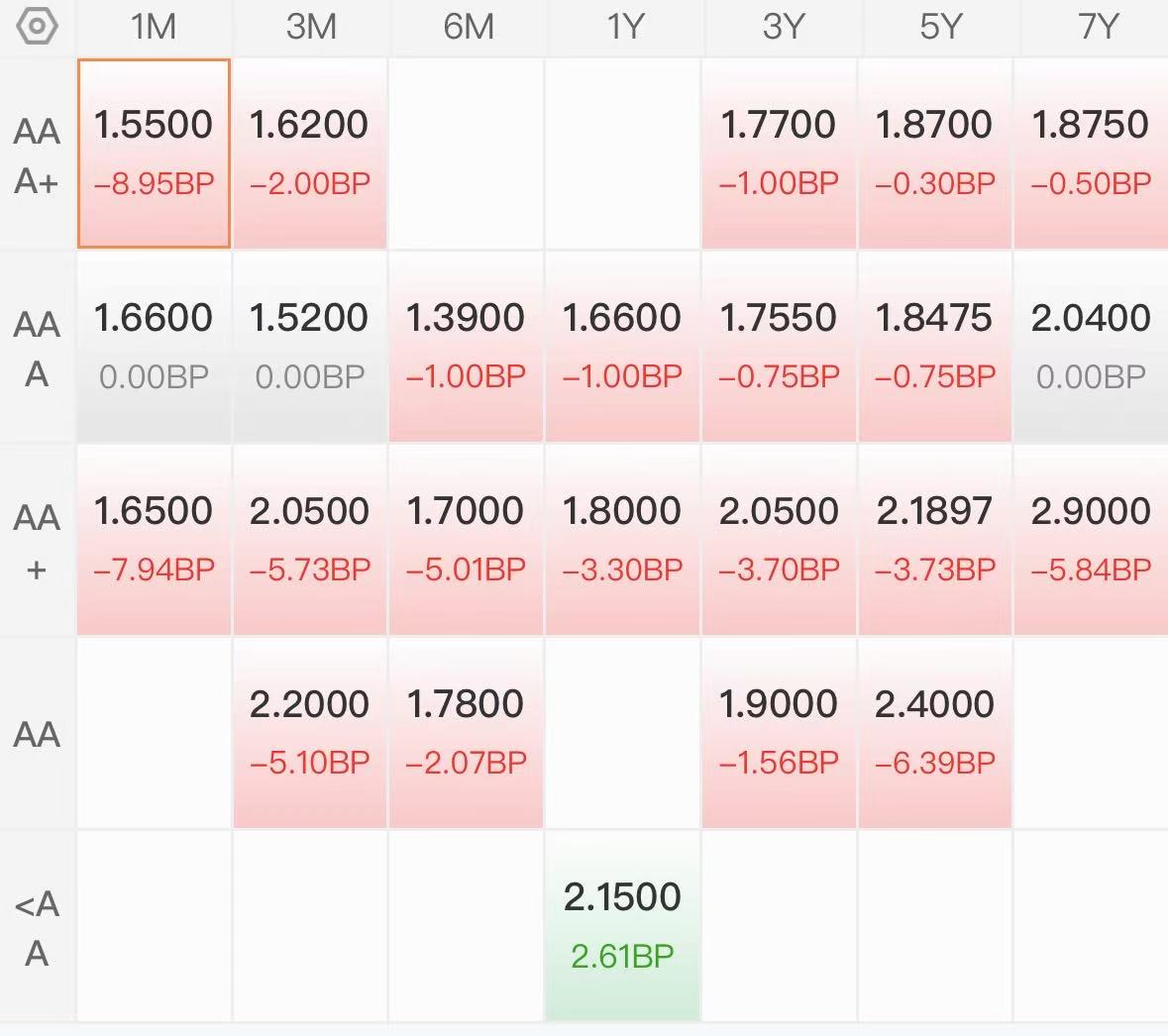Click the AA+ rating row label
Image resolution: width=1168 pixels, height=1036 pixels.
point(37,542)
